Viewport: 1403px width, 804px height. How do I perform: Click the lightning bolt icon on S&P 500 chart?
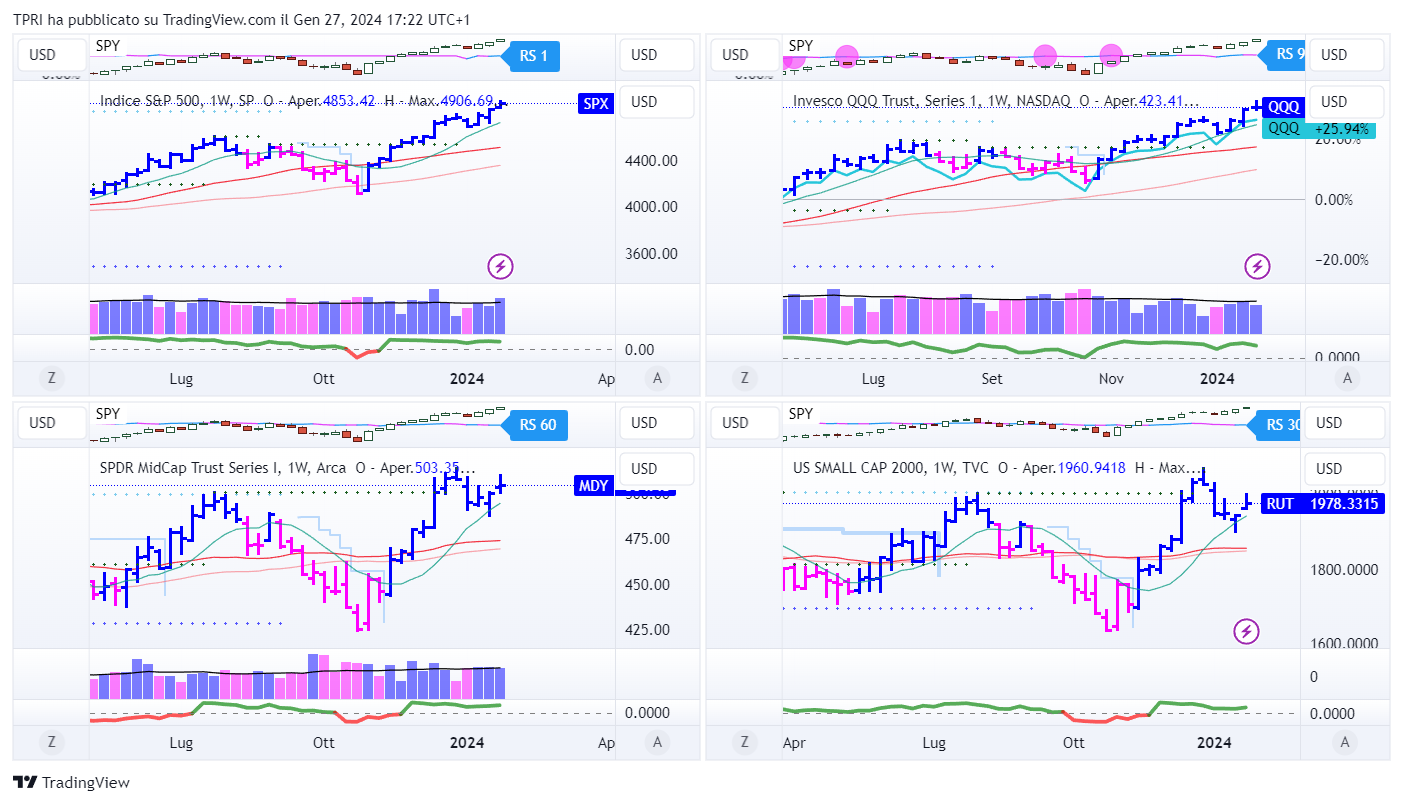point(500,266)
